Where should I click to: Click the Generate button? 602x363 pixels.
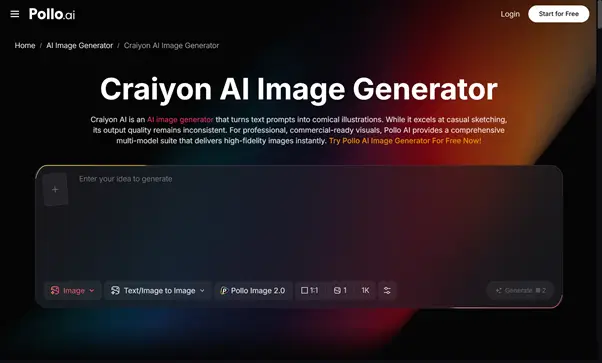520,290
